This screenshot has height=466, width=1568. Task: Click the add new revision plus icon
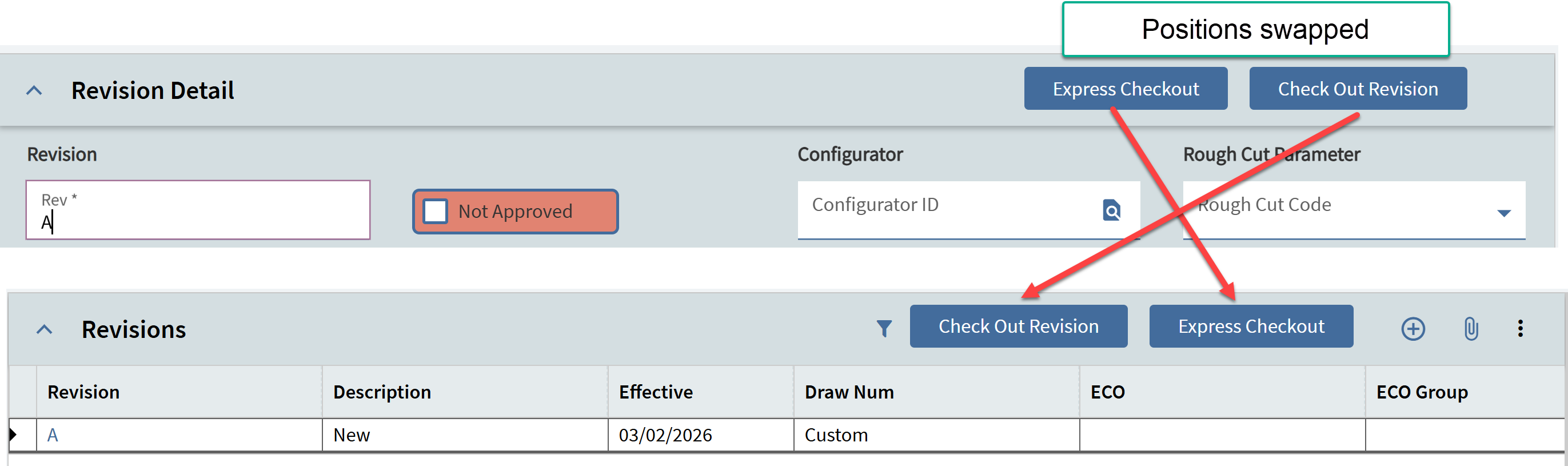[x=1413, y=328]
